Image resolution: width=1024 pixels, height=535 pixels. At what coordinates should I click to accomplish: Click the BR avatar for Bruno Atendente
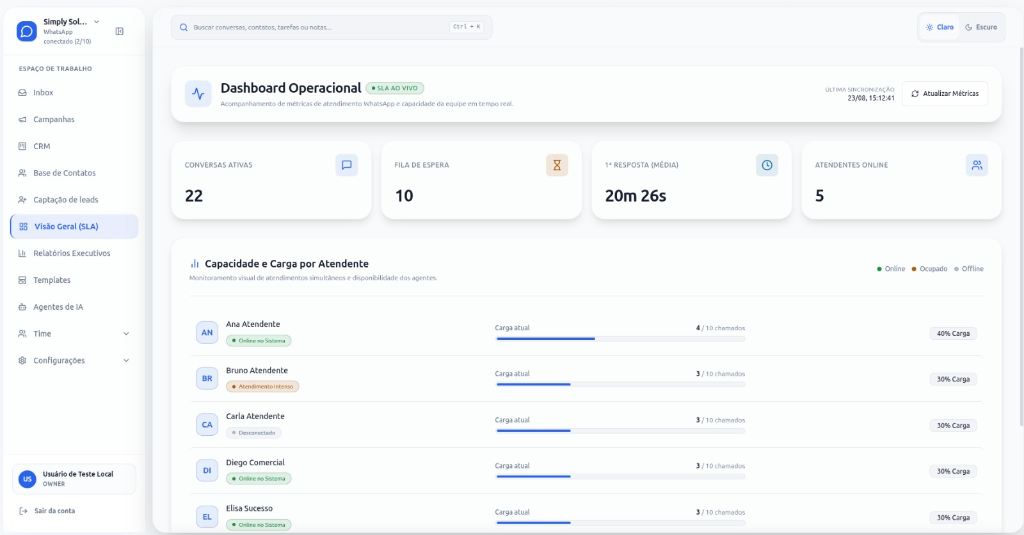[207, 378]
